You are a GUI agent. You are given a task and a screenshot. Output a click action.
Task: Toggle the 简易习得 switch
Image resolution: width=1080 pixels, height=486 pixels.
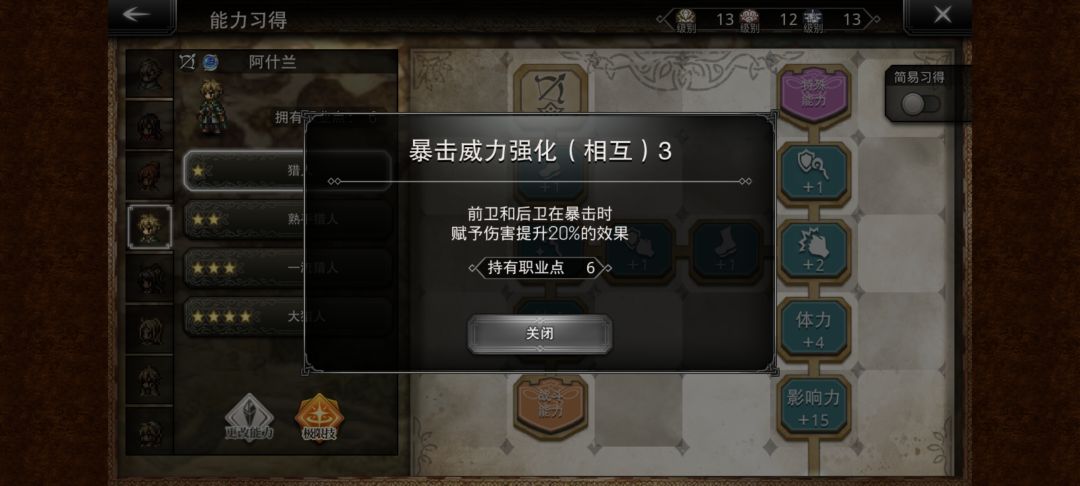(922, 104)
